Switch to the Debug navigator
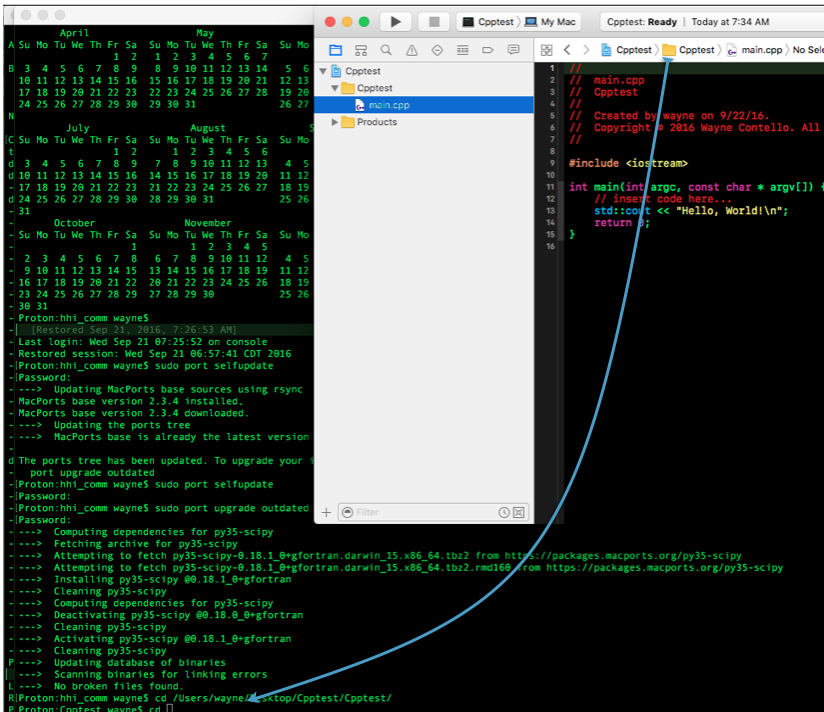824x712 pixels. (x=462, y=50)
